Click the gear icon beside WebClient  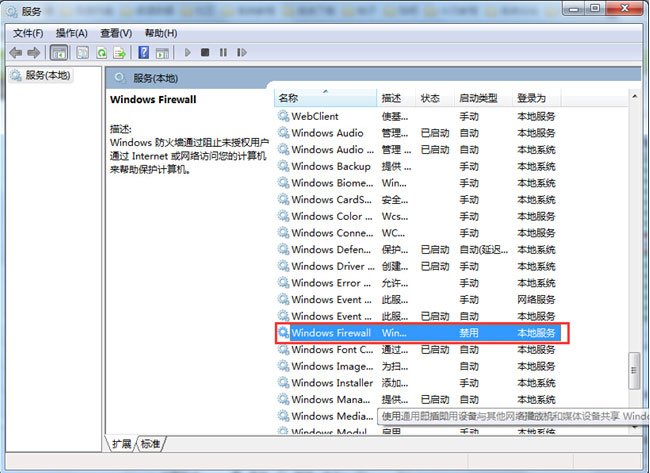(x=283, y=116)
